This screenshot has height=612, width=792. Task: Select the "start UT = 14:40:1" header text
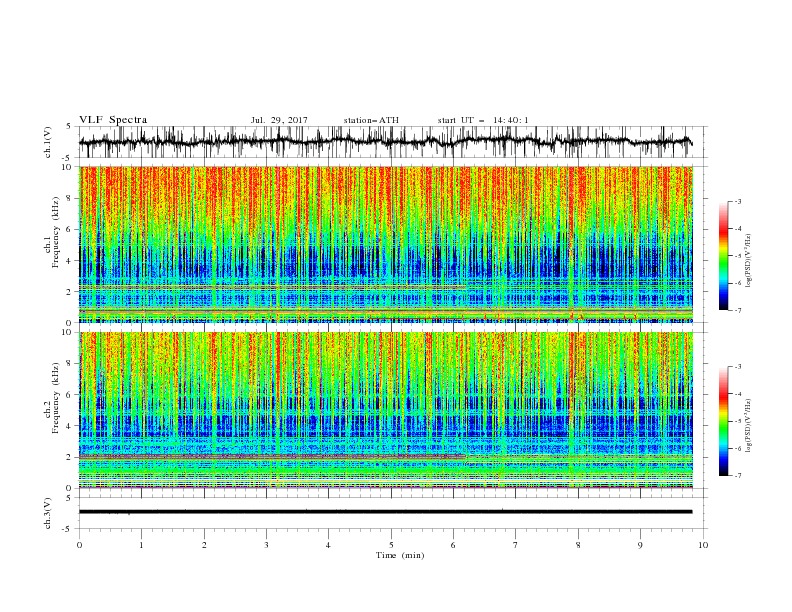483,120
